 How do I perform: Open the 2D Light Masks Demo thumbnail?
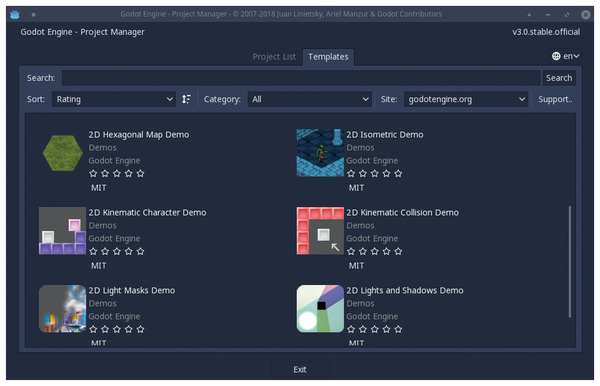(x=62, y=309)
